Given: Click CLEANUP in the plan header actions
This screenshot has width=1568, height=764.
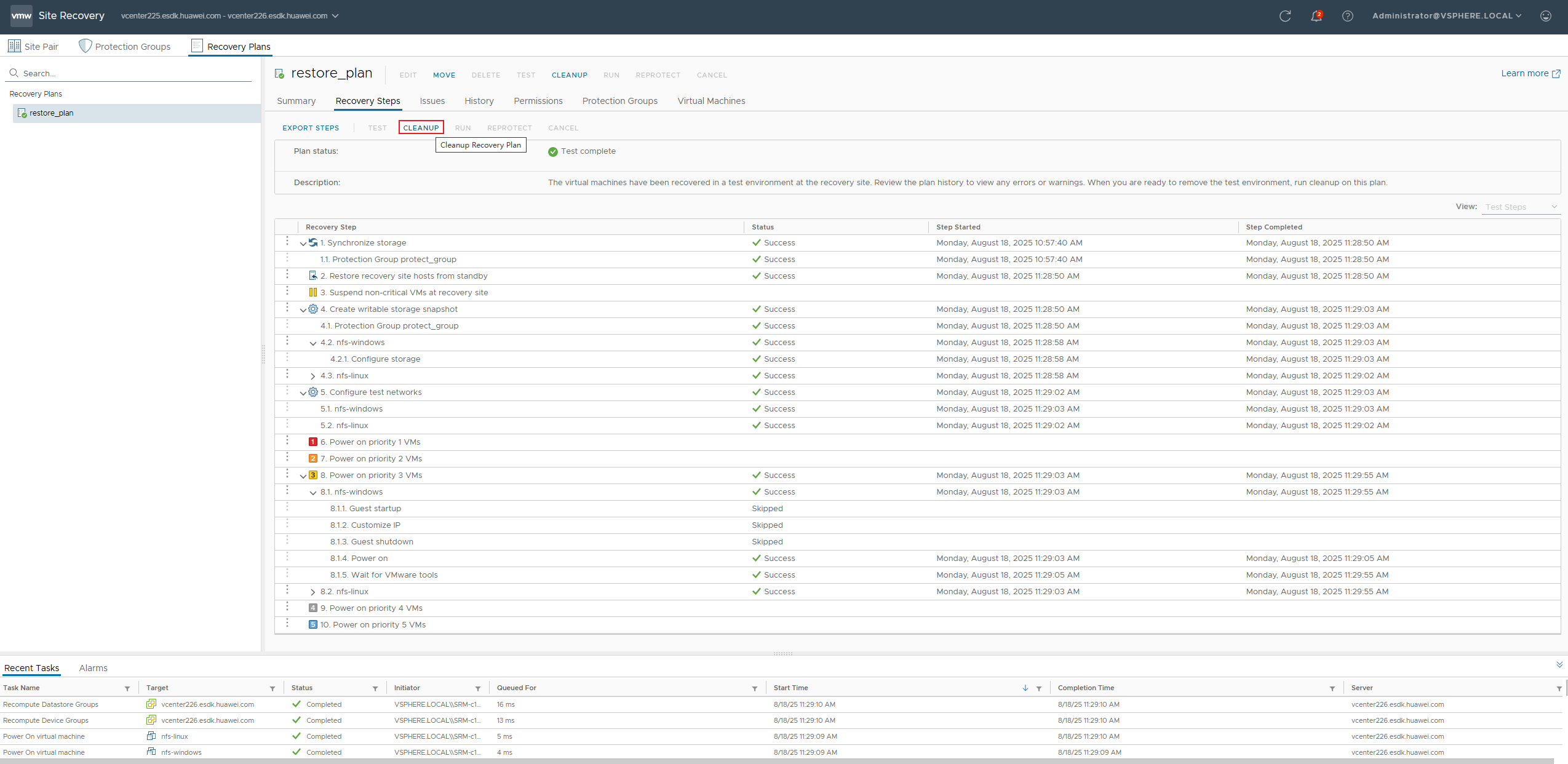Looking at the screenshot, I should (x=570, y=75).
